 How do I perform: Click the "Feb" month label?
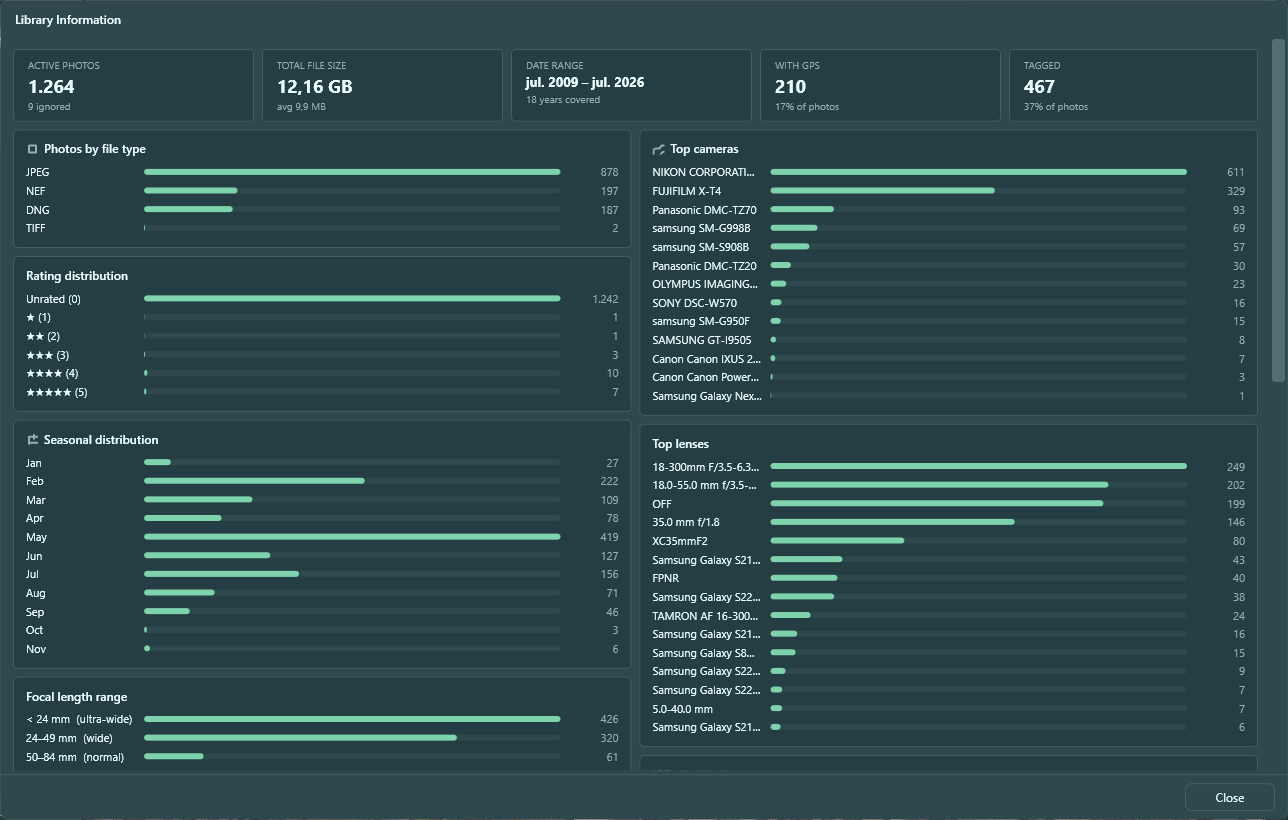click(x=35, y=481)
